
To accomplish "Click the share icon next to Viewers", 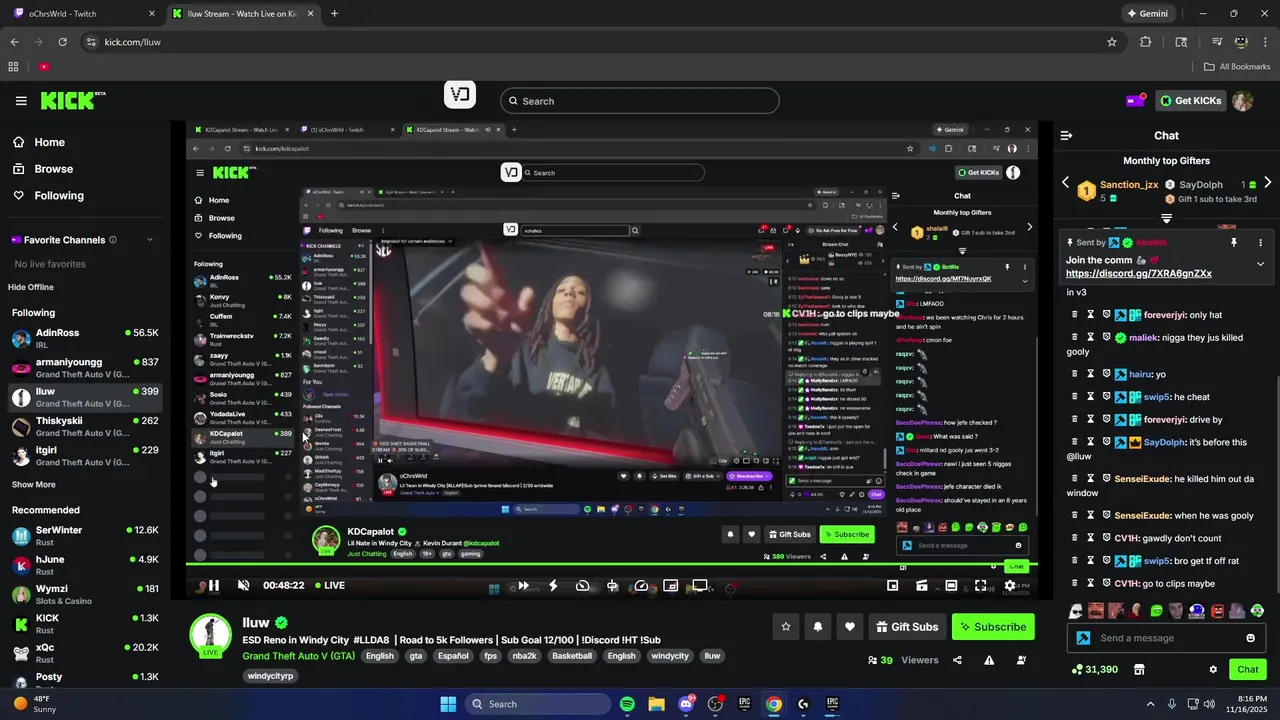I will point(957,660).
